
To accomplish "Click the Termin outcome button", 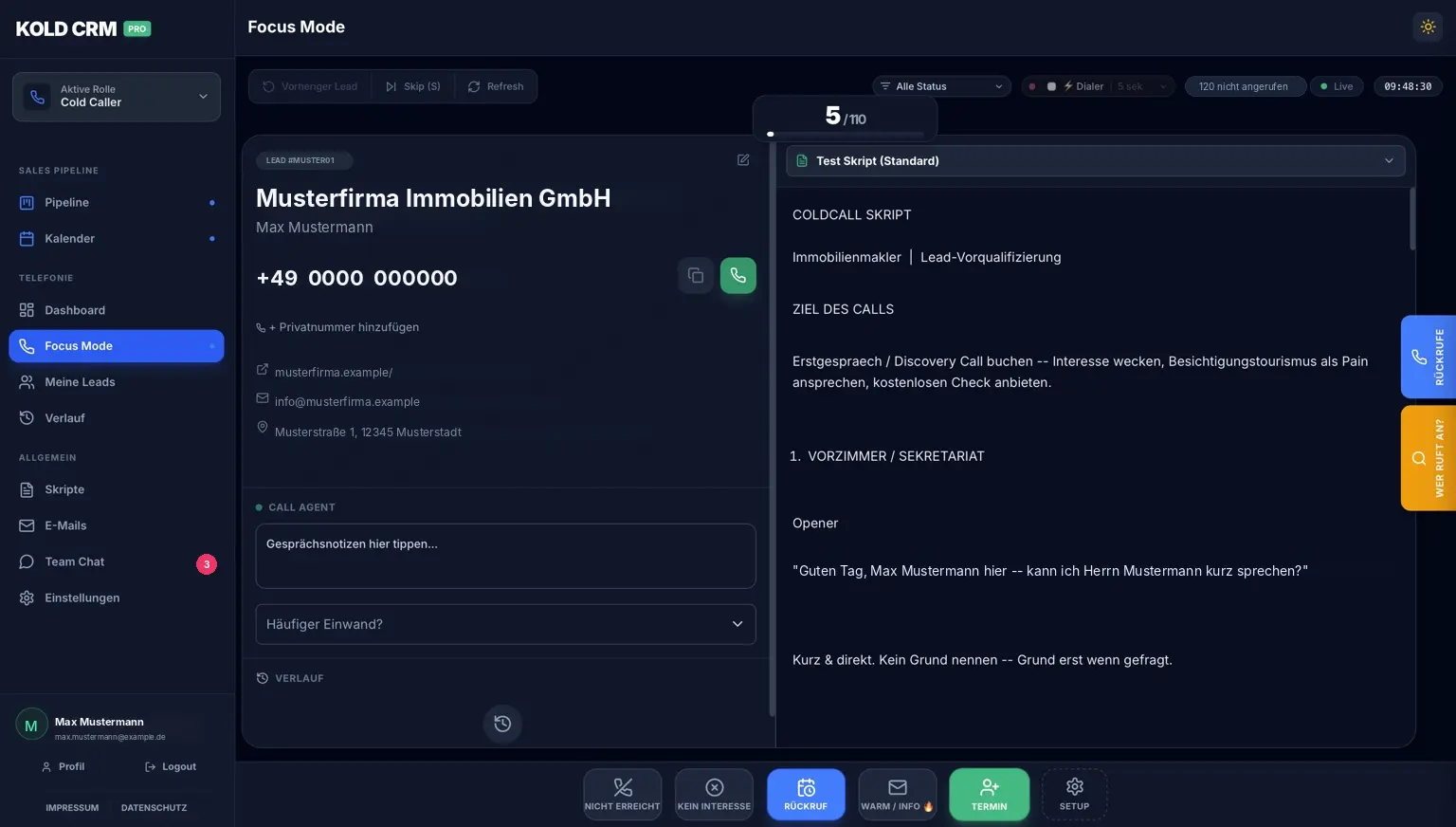I will 990,794.
